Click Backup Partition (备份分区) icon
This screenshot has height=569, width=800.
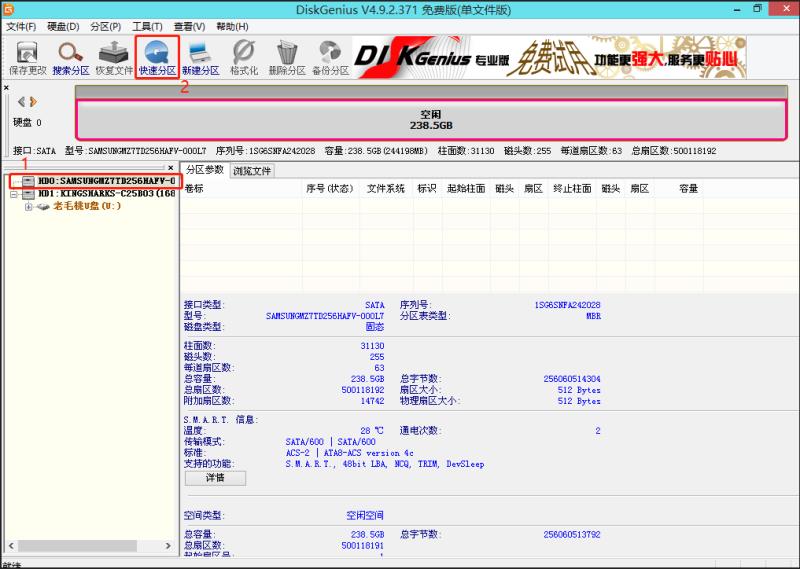330,58
